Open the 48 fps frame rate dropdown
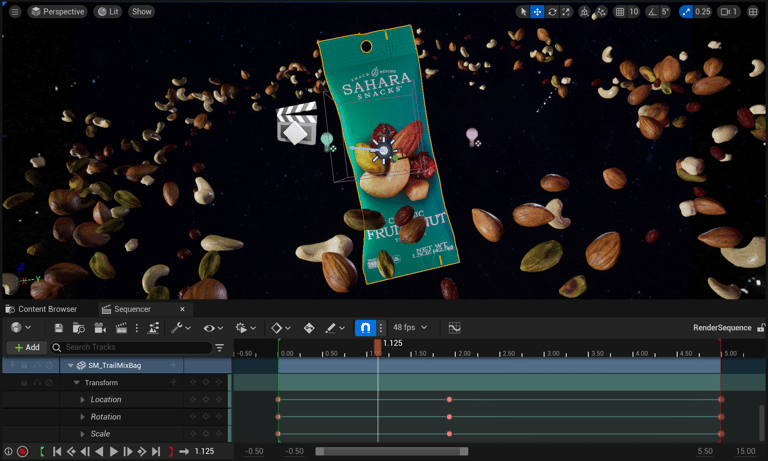The image size is (768, 461). point(409,327)
